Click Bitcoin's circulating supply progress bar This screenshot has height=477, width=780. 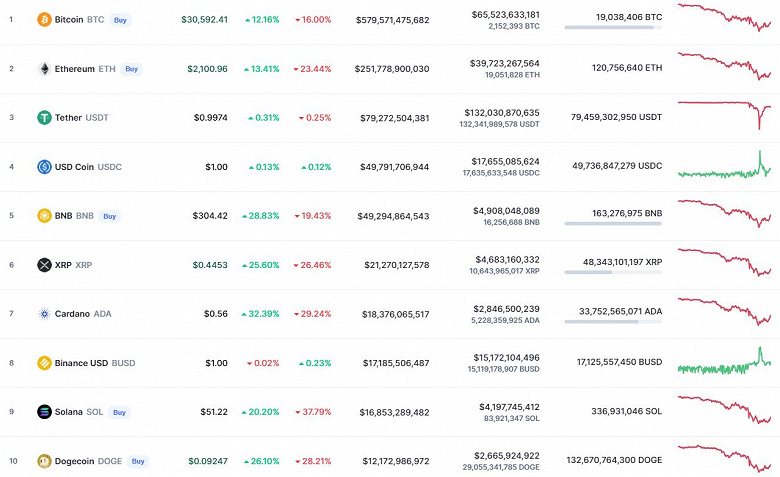(x=613, y=28)
